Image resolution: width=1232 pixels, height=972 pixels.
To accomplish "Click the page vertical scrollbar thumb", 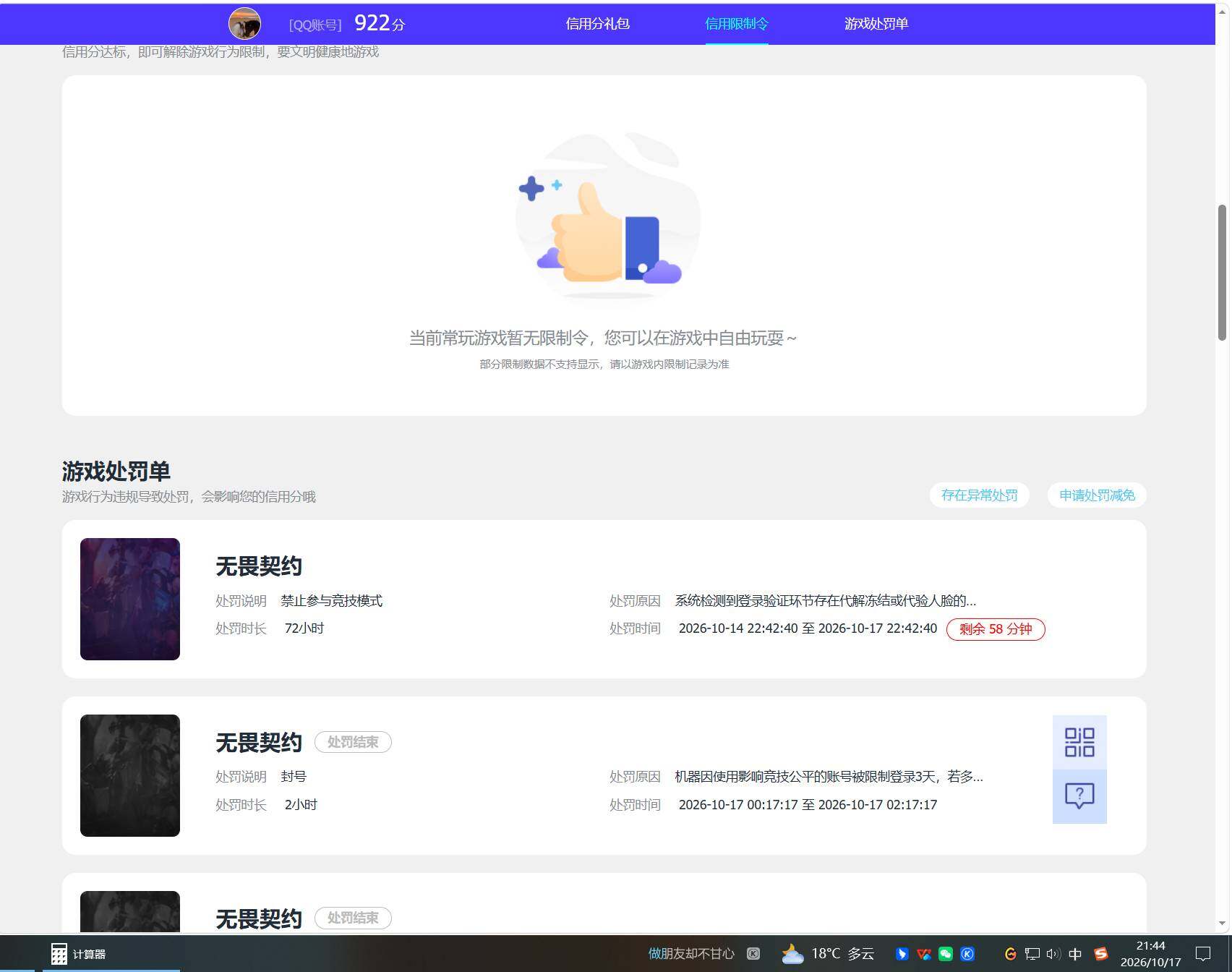I will tap(1223, 272).
